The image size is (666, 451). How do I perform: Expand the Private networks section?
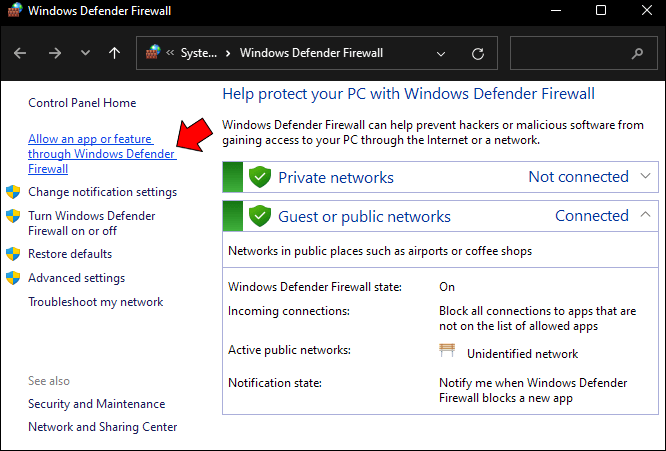[646, 177]
